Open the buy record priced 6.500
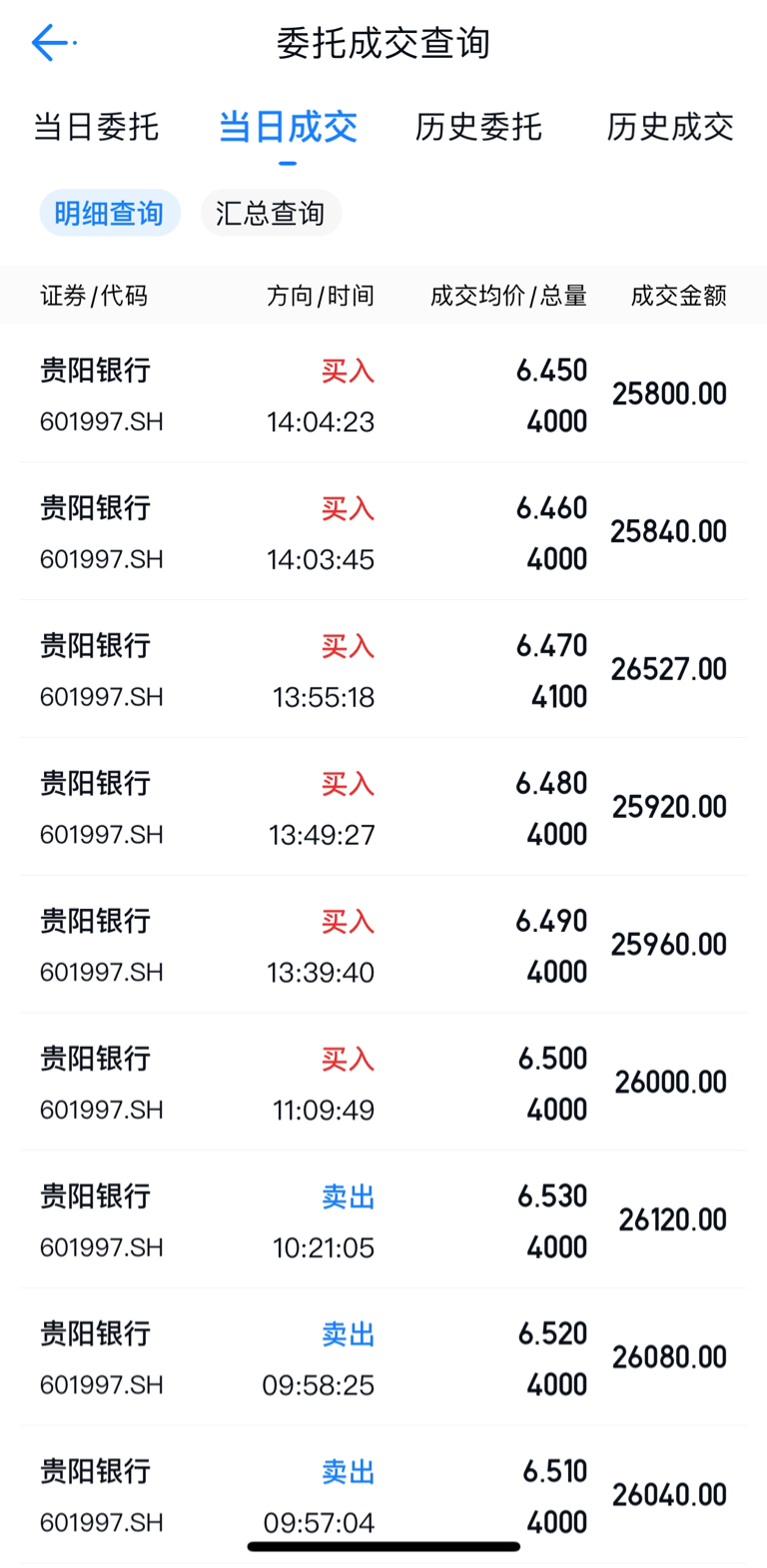The height and width of the screenshot is (1568, 767). tap(383, 1083)
